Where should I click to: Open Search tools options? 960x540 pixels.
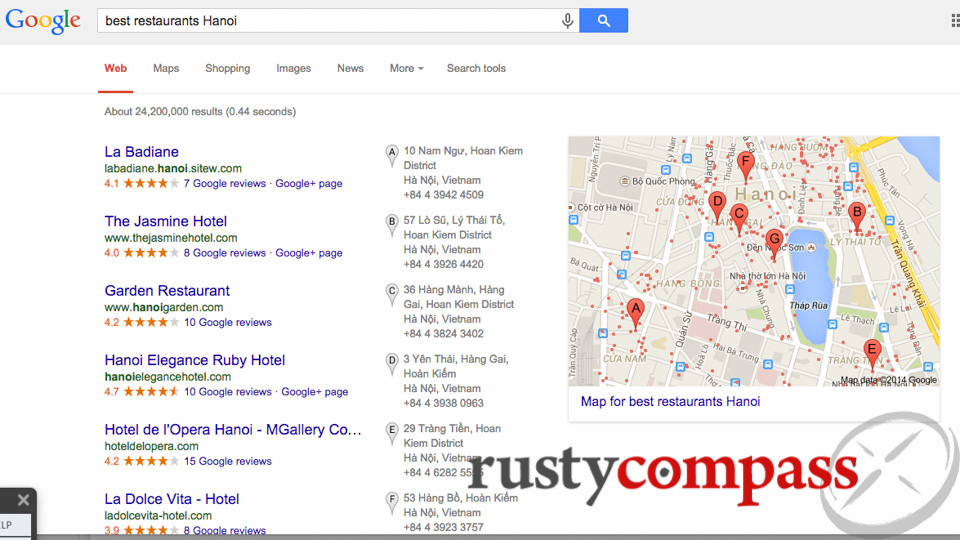pos(476,69)
